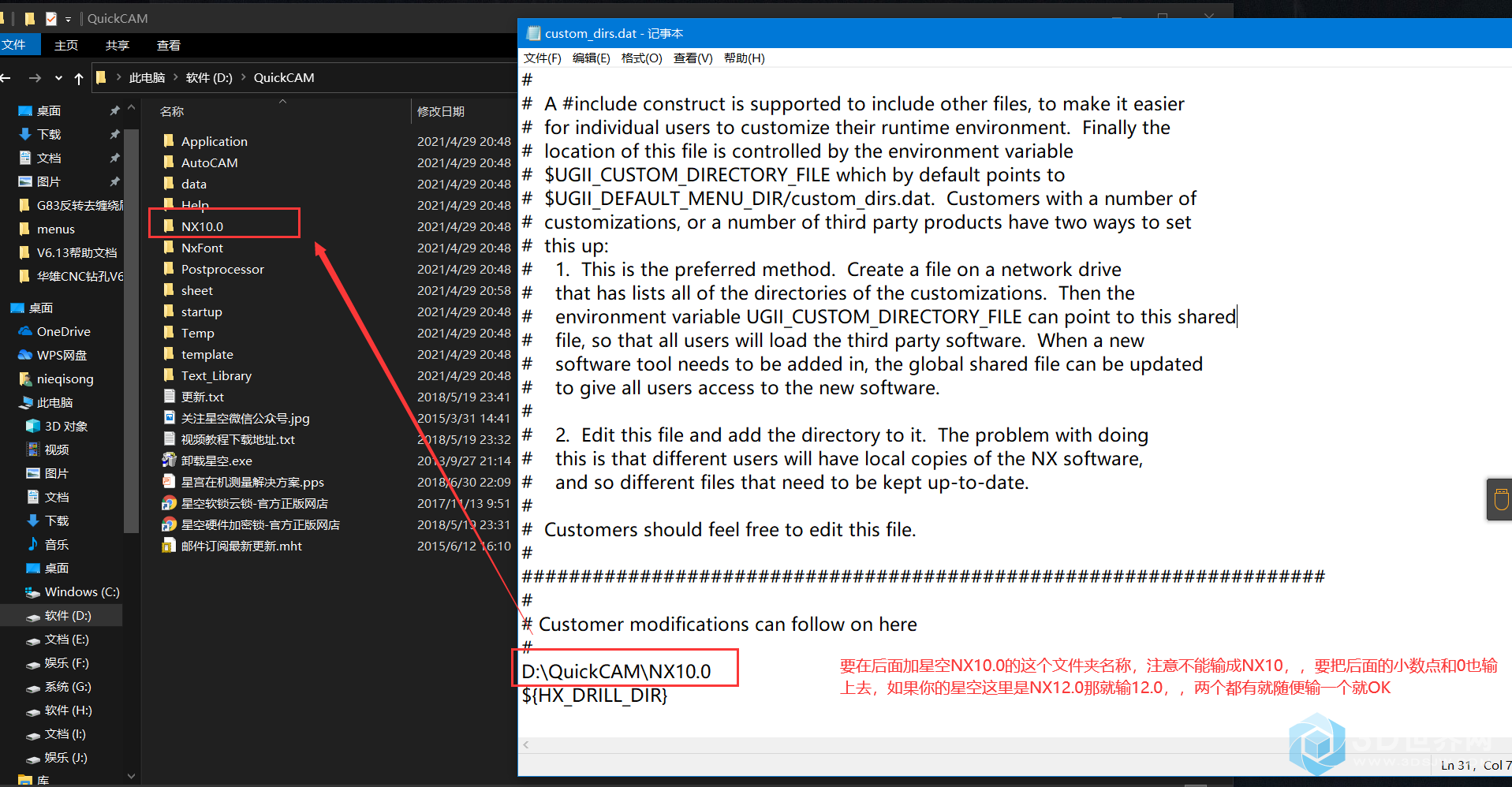1512x787 pixels.
Task: Open 音乐 library in sidebar
Action: pyautogui.click(x=56, y=544)
